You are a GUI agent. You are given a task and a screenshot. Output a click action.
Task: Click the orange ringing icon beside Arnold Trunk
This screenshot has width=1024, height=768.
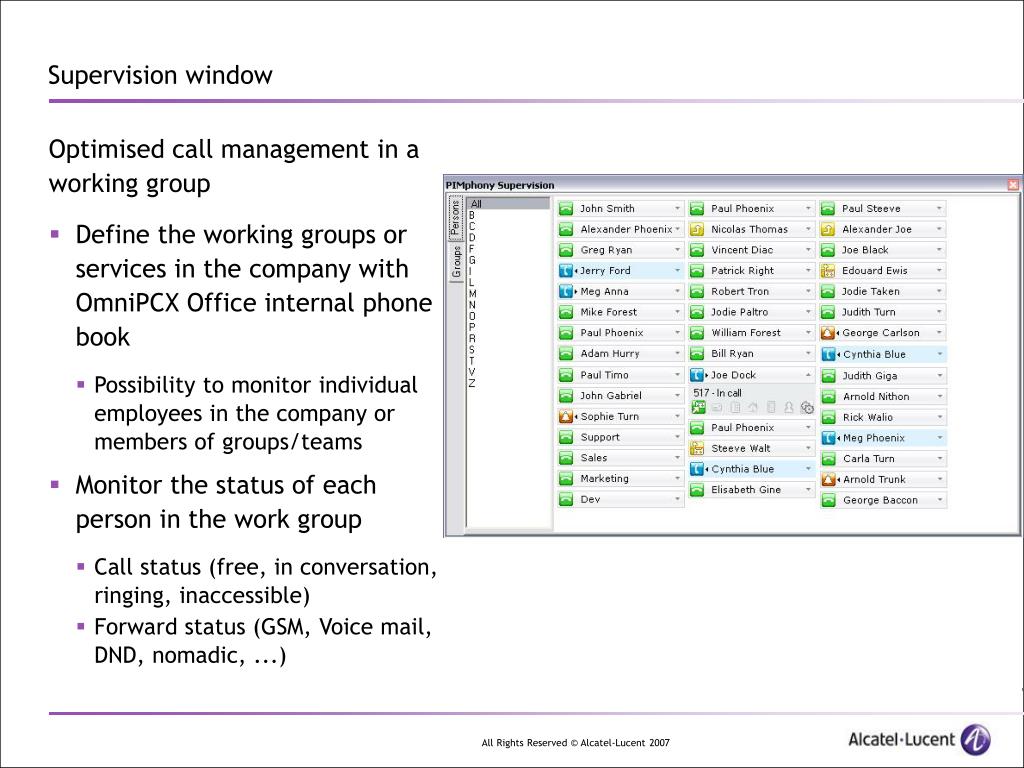pos(828,480)
